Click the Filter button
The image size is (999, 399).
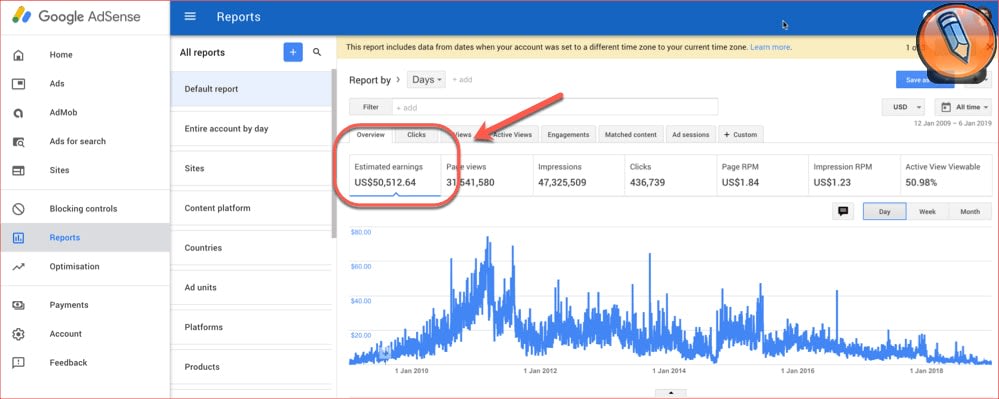pos(371,107)
